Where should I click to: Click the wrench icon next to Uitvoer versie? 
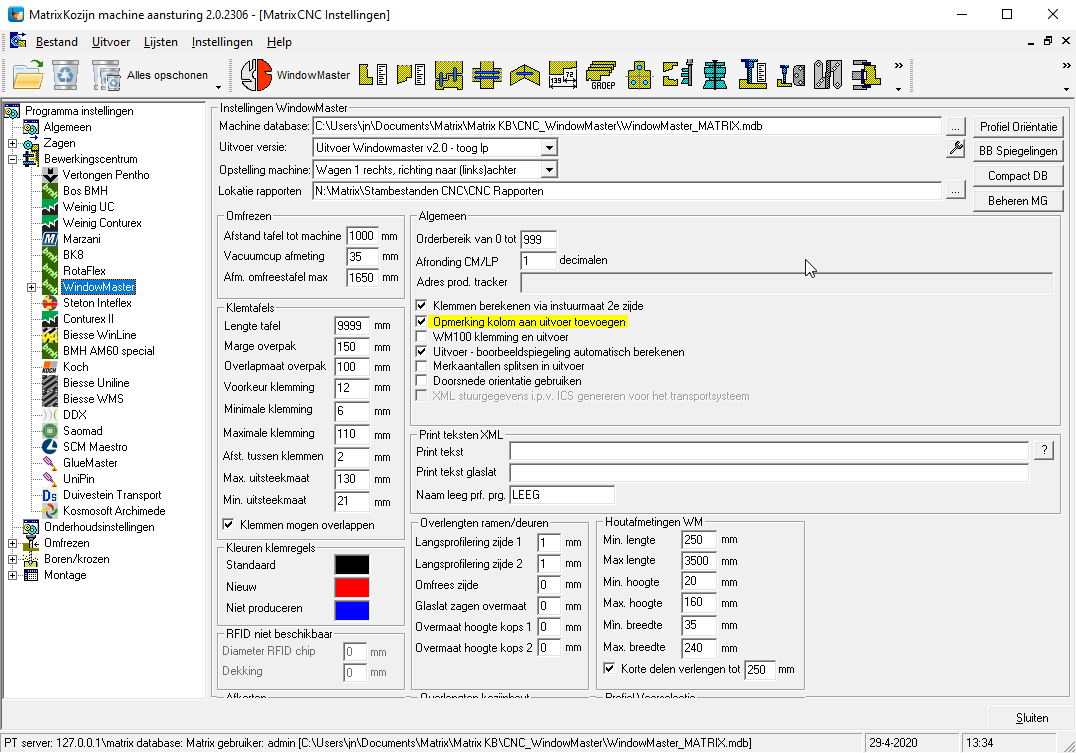pyautogui.click(x=956, y=148)
